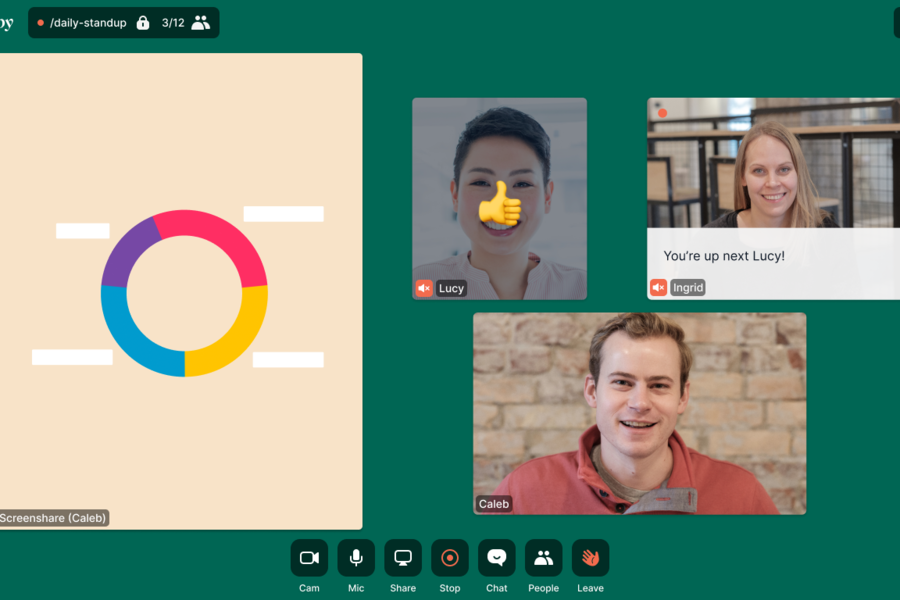Screen dimensions: 900x600
Task: Click the thumbs up reaction emoji
Action: pyautogui.click(x=499, y=203)
